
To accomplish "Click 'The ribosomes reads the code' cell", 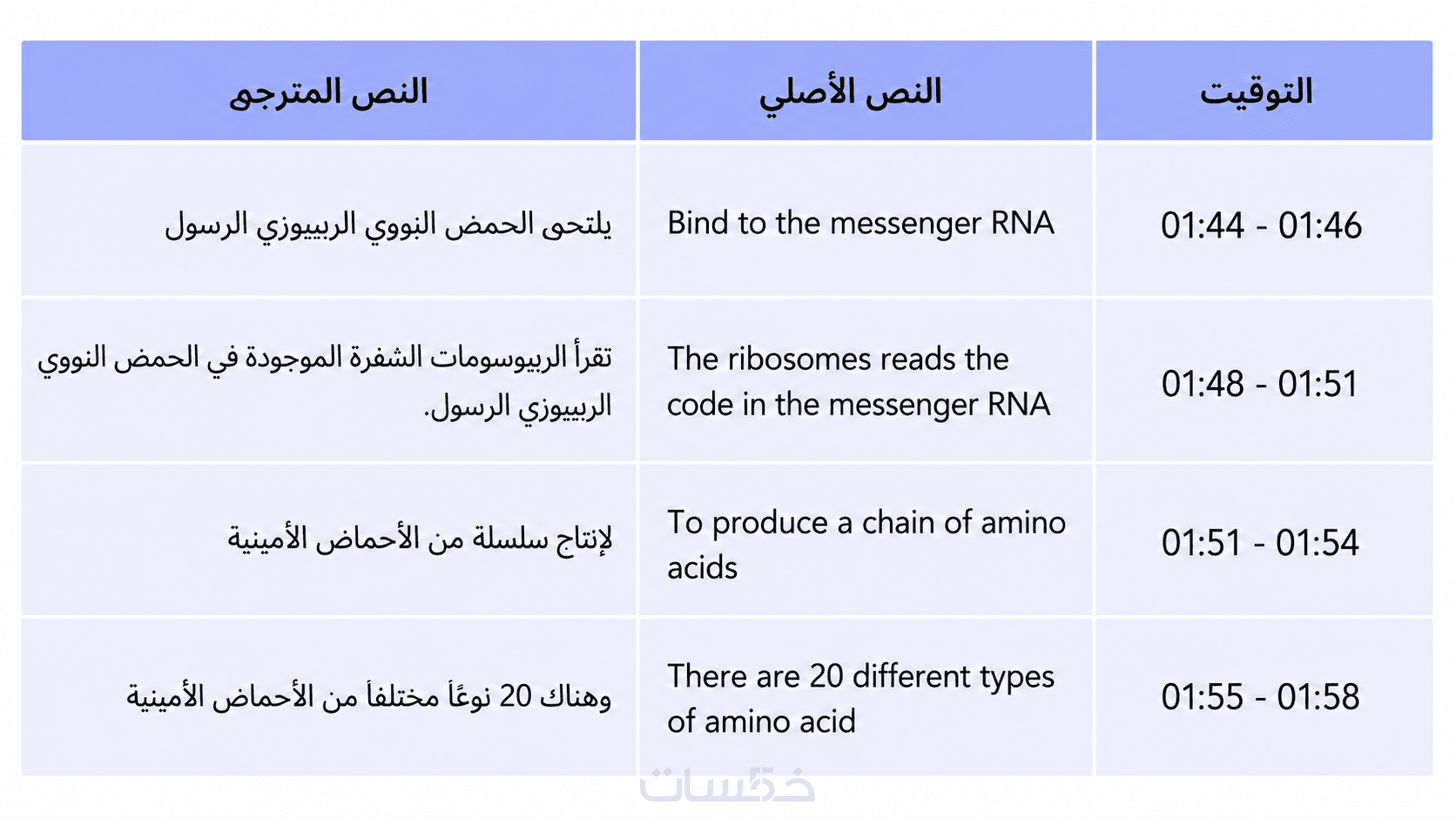I will pyautogui.click(x=859, y=382).
